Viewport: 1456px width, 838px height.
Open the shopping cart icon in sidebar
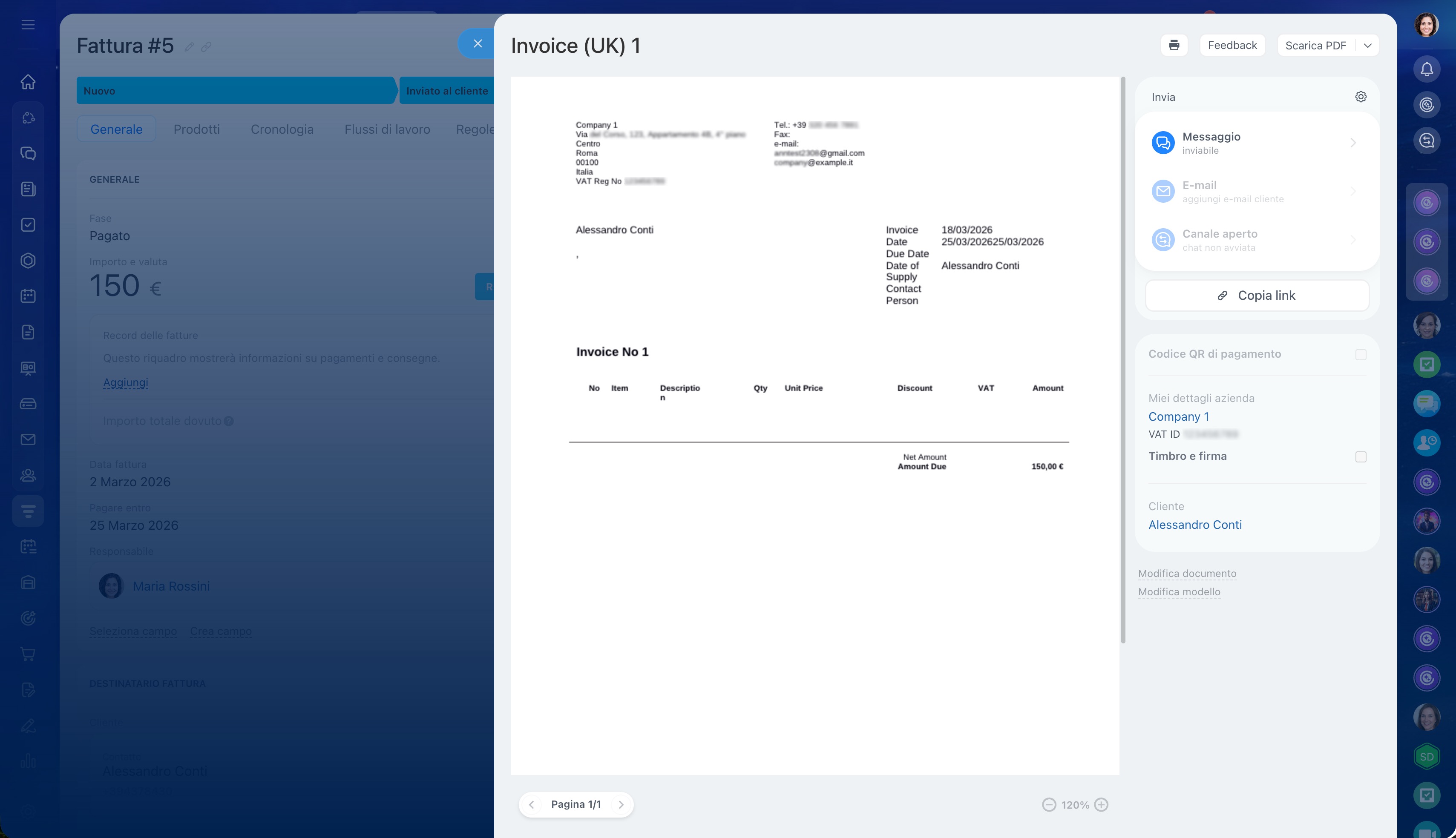[28, 654]
